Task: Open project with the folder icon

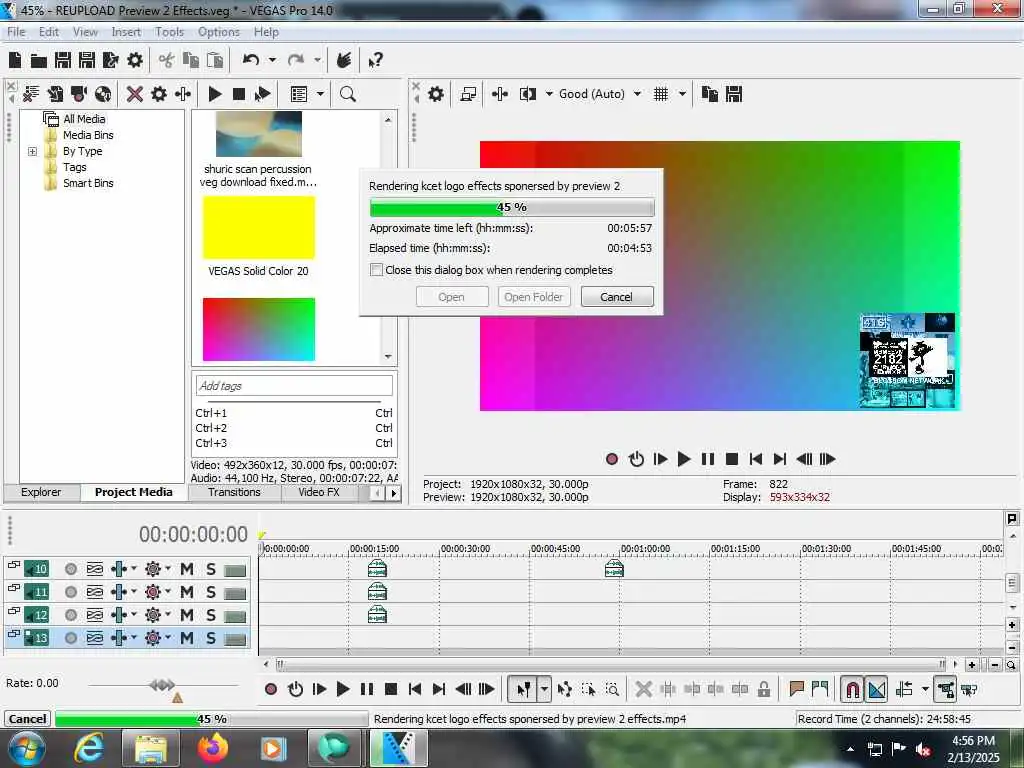Action: tap(39, 61)
